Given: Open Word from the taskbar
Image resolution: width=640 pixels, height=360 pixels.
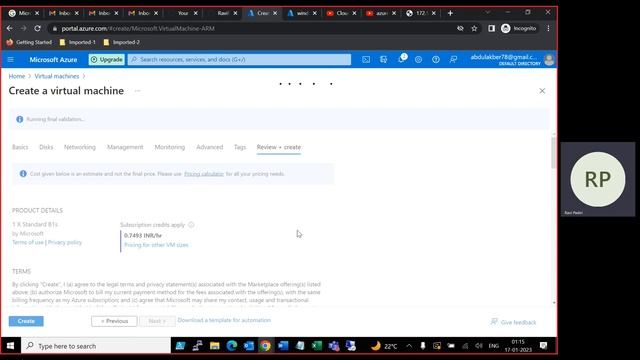Looking at the screenshot, I should 283,346.
